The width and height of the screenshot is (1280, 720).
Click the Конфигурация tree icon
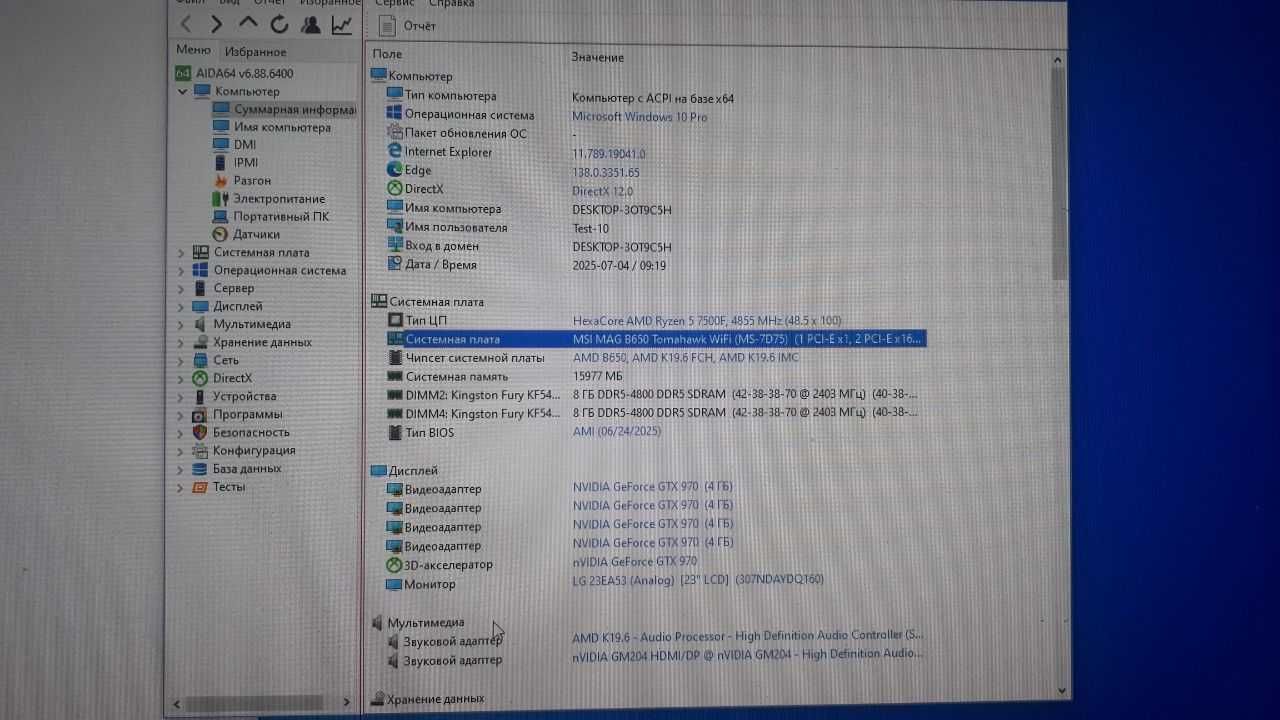(200, 450)
